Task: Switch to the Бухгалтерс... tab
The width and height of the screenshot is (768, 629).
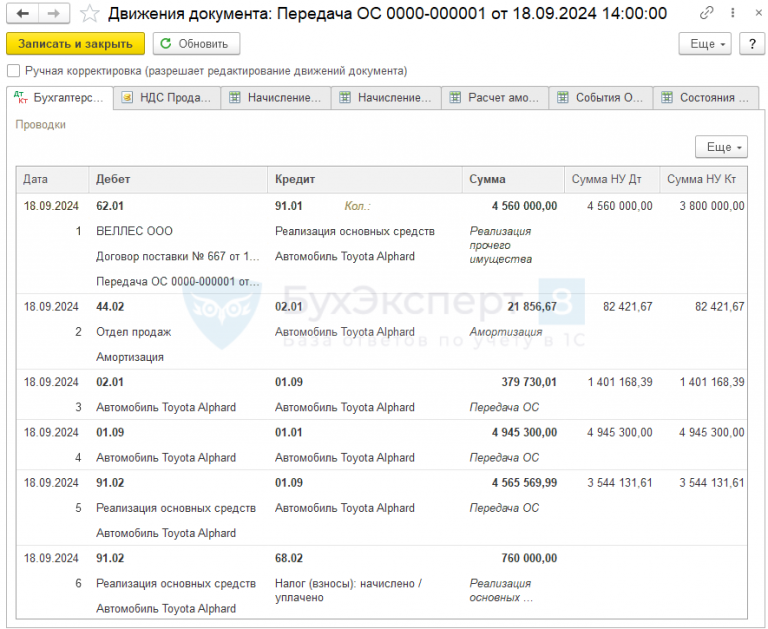Action: tap(60, 98)
